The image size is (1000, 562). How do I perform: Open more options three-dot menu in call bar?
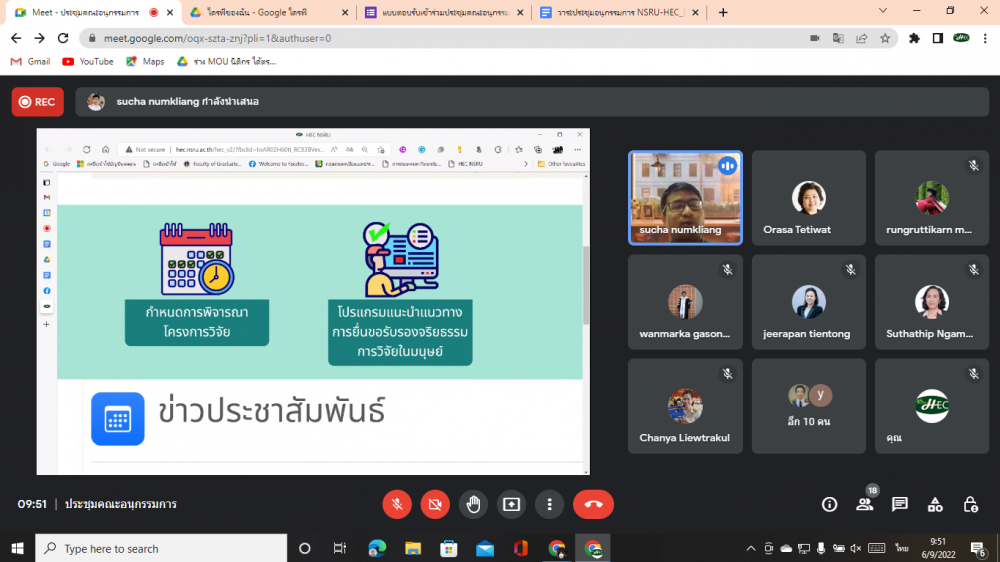(x=550, y=504)
